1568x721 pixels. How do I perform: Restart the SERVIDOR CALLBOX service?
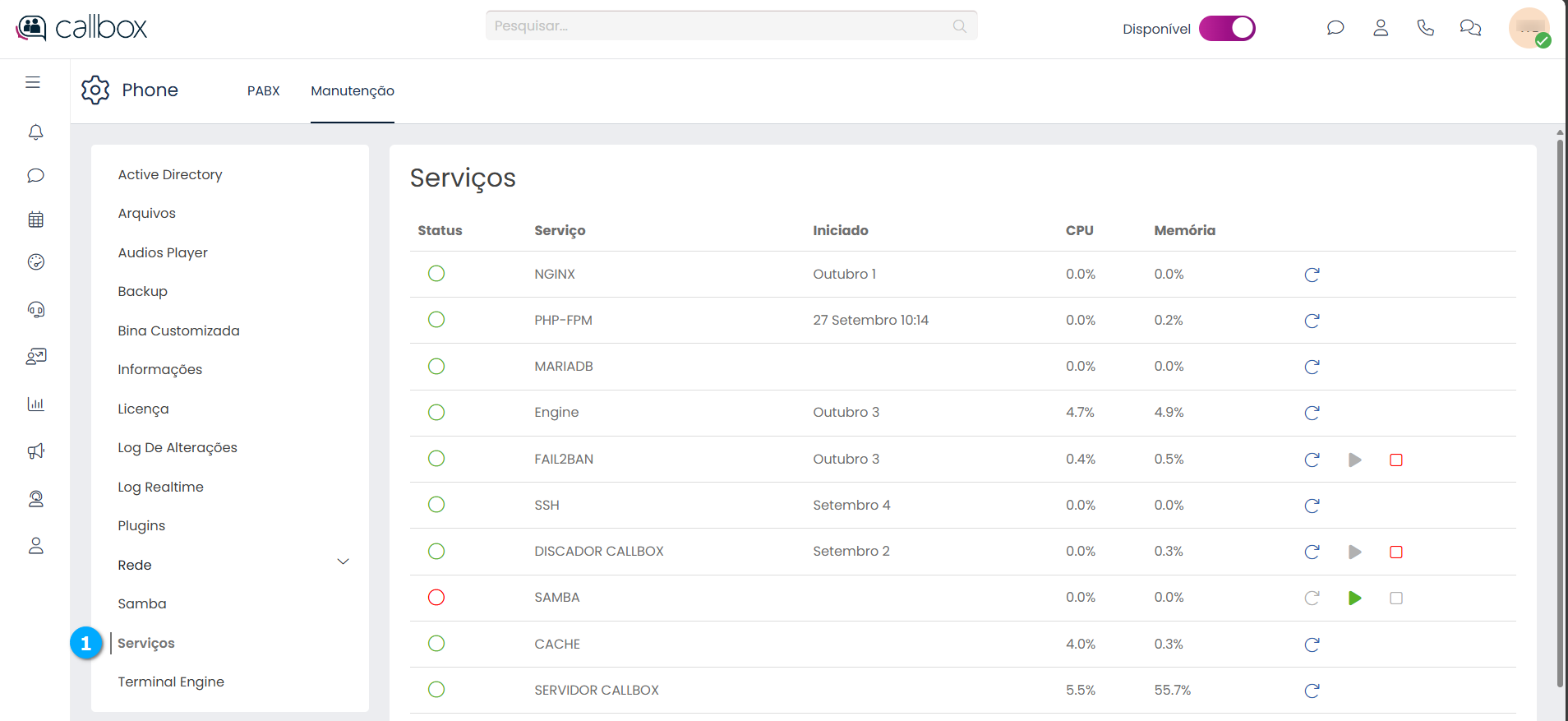pos(1312,691)
